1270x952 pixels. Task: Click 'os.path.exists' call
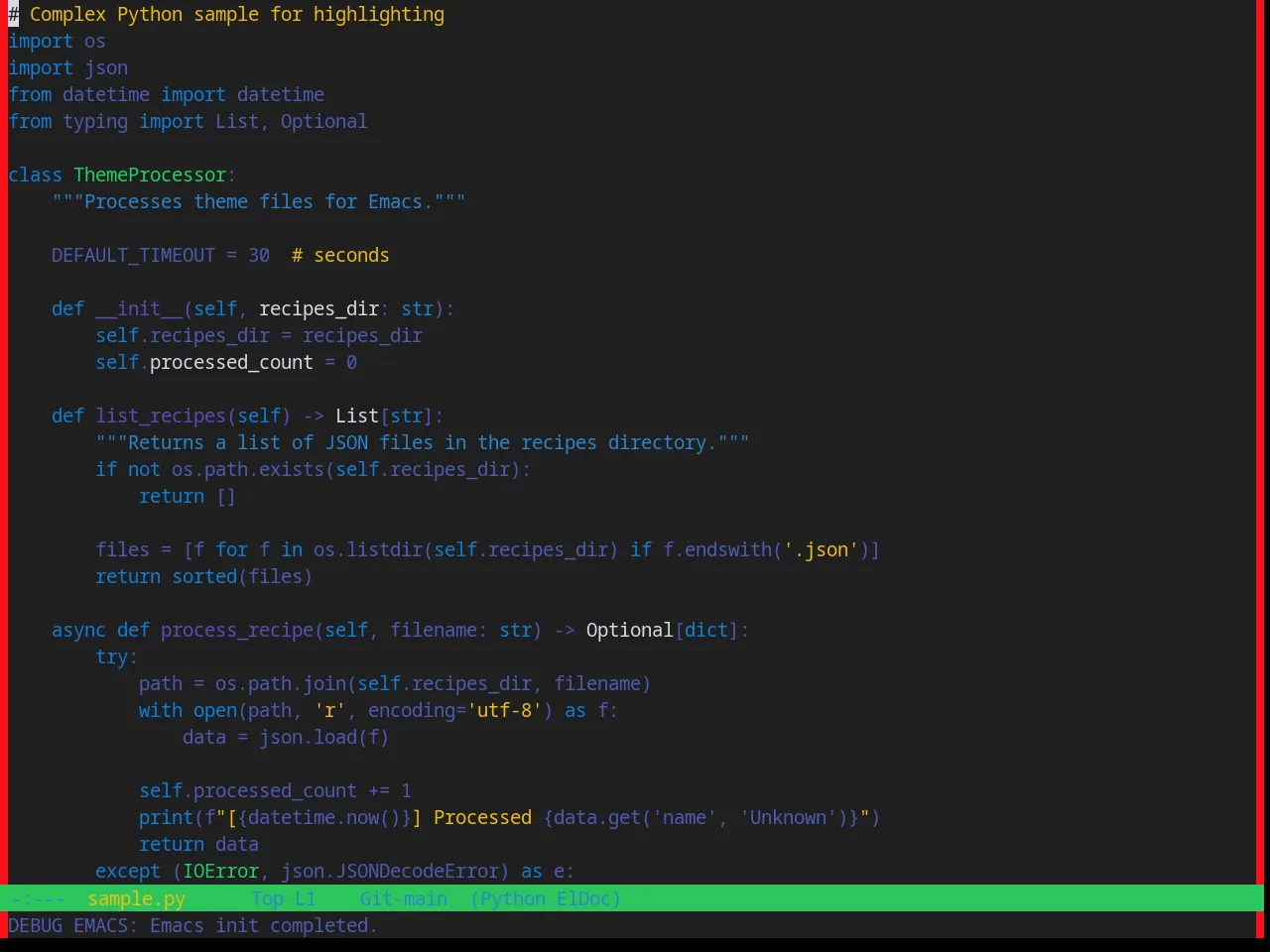coord(248,469)
